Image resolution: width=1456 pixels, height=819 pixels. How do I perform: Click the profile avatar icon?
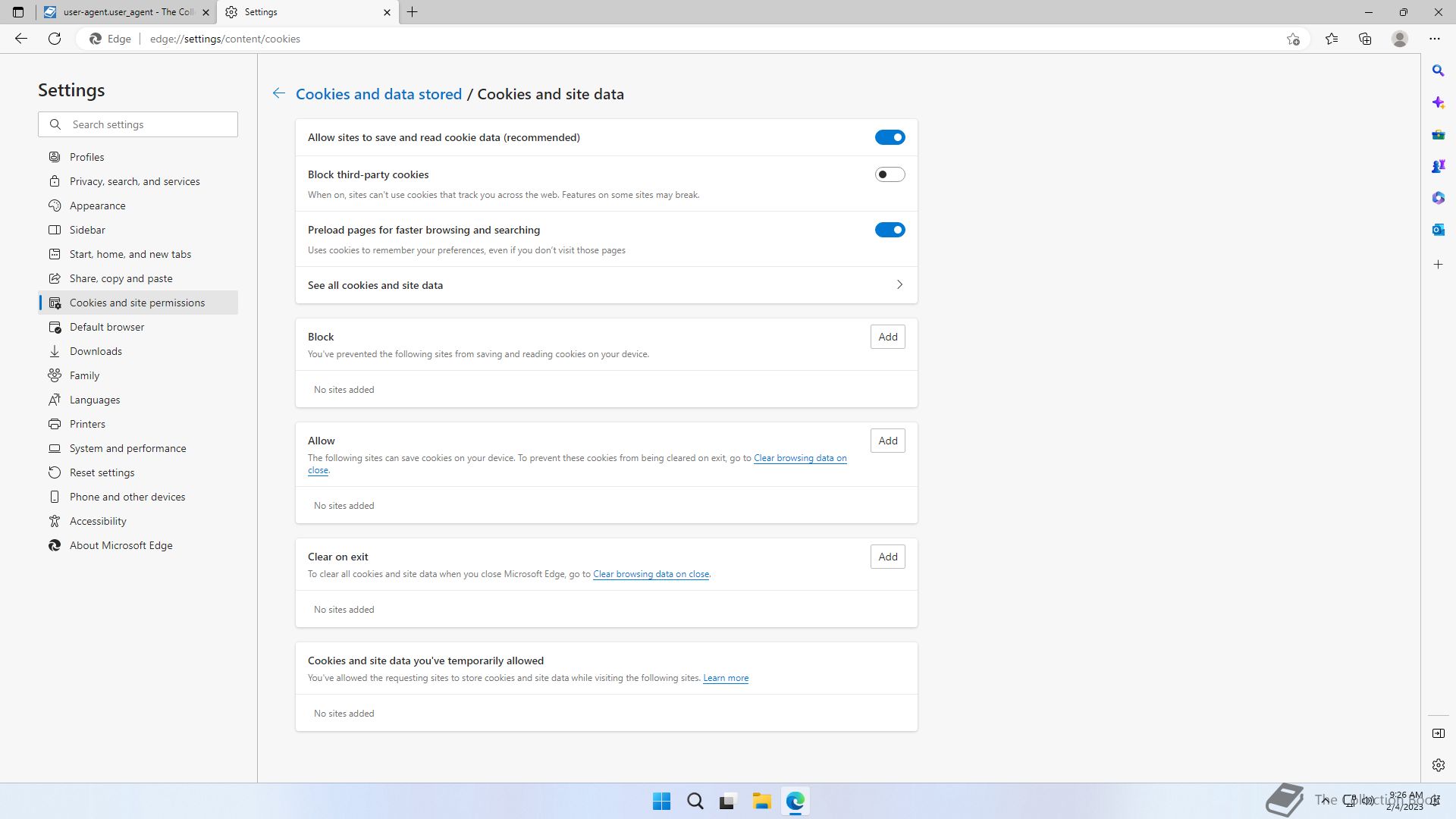pos(1399,39)
